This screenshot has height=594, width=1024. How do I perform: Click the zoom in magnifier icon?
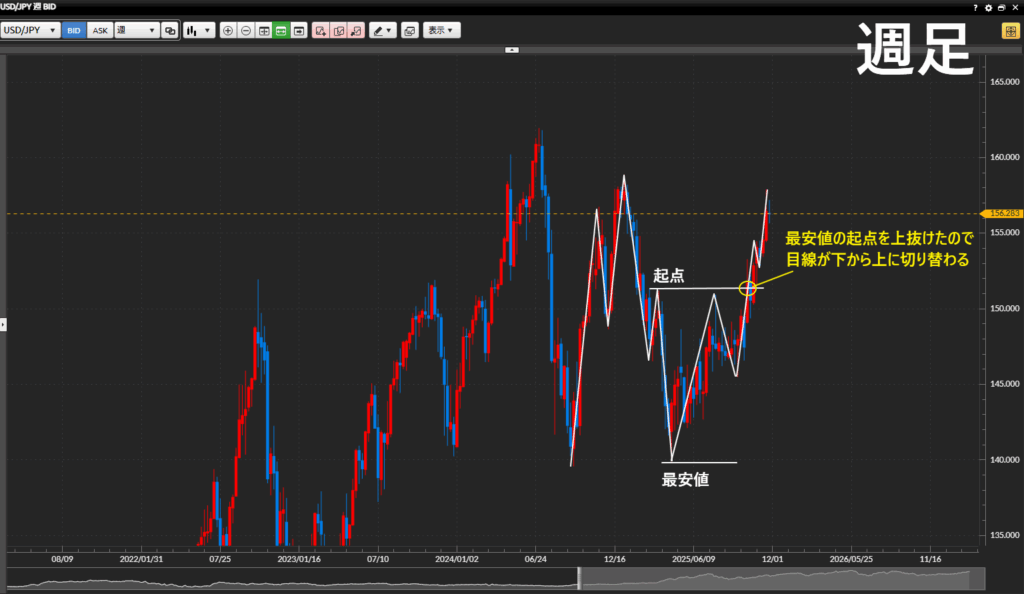click(x=228, y=31)
